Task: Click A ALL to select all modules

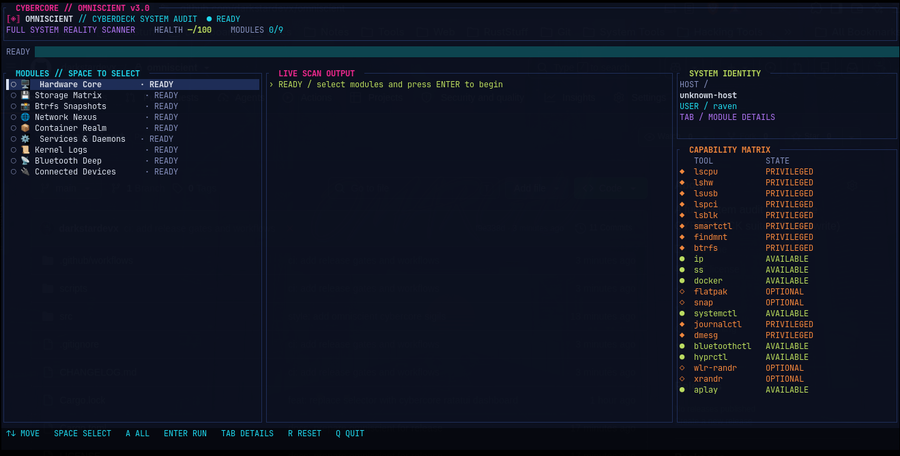Action: (x=137, y=434)
